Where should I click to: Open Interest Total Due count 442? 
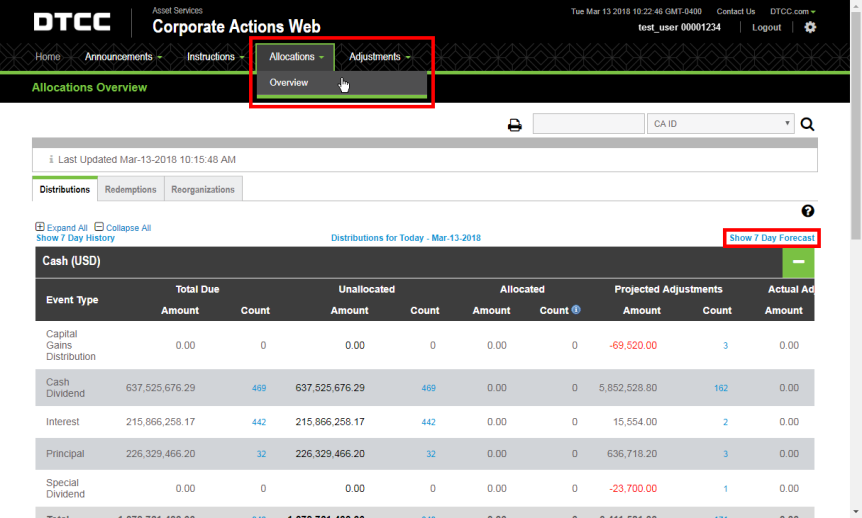coord(259,422)
